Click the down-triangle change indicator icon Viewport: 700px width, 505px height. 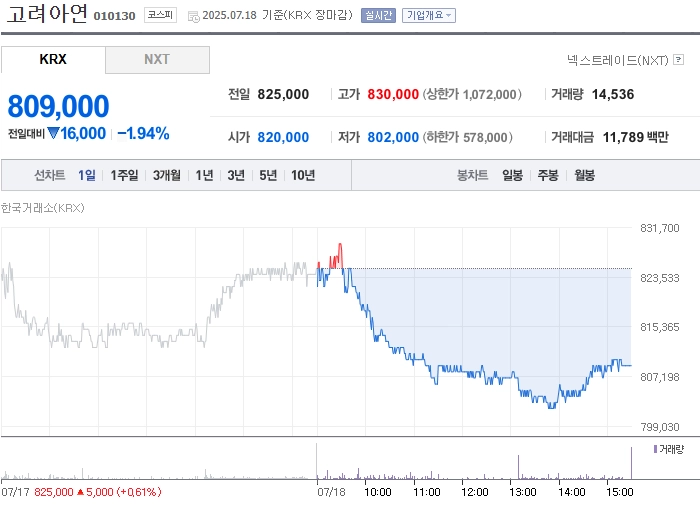coord(53,133)
